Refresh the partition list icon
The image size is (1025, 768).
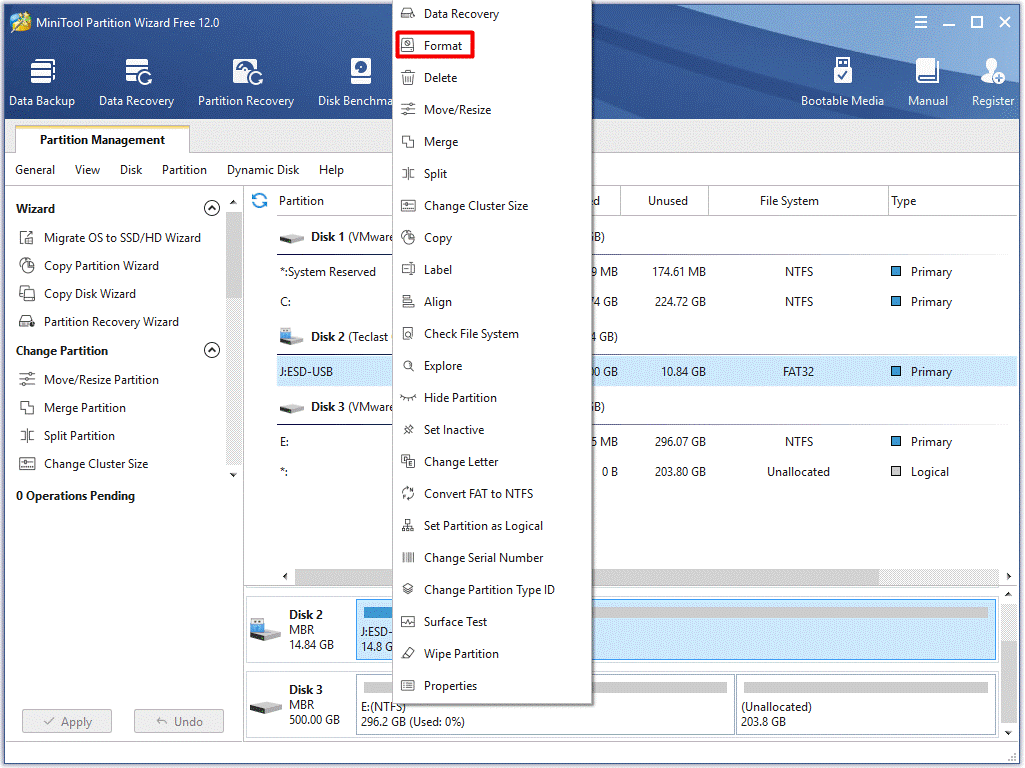(x=260, y=201)
